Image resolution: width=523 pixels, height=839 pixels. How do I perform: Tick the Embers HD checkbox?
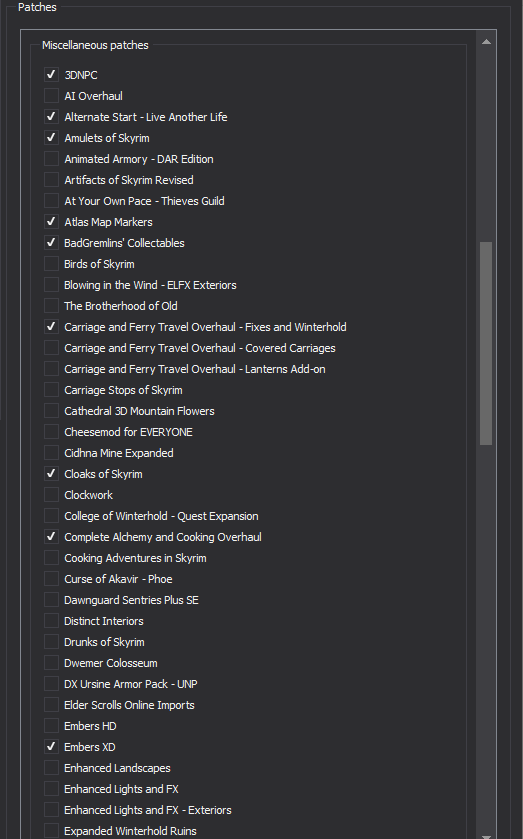pos(51,726)
